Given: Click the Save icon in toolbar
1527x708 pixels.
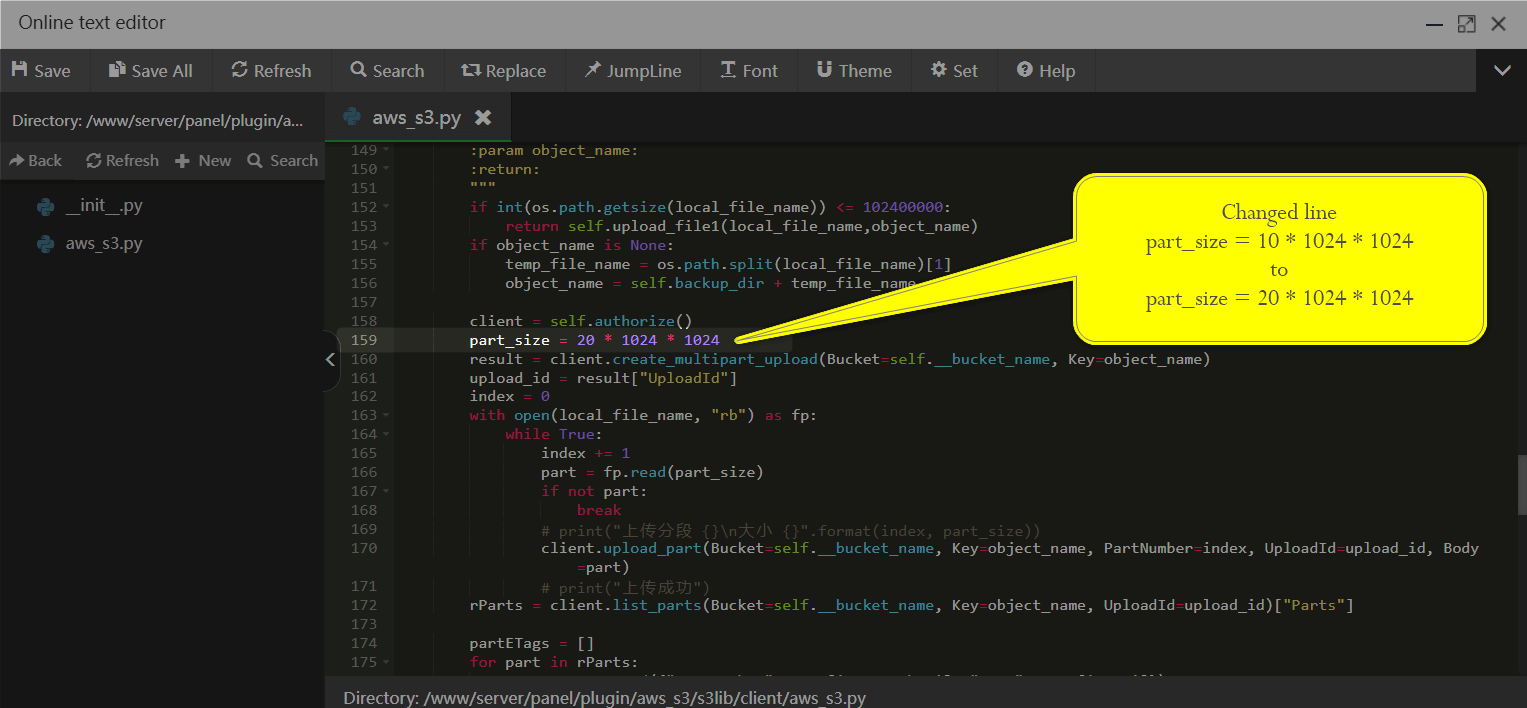Looking at the screenshot, I should (x=20, y=70).
